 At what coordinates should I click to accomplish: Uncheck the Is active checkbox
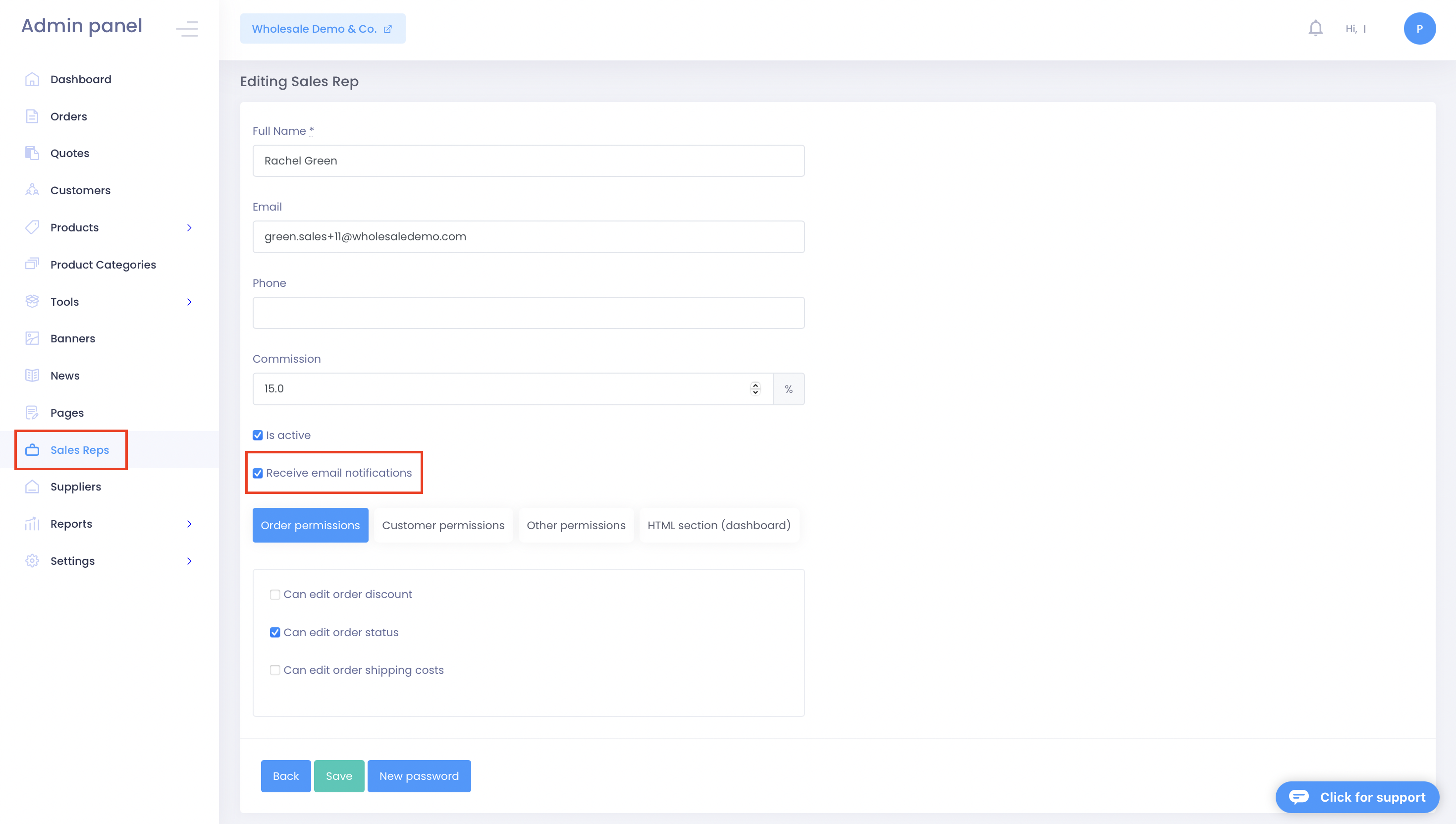[x=258, y=435]
